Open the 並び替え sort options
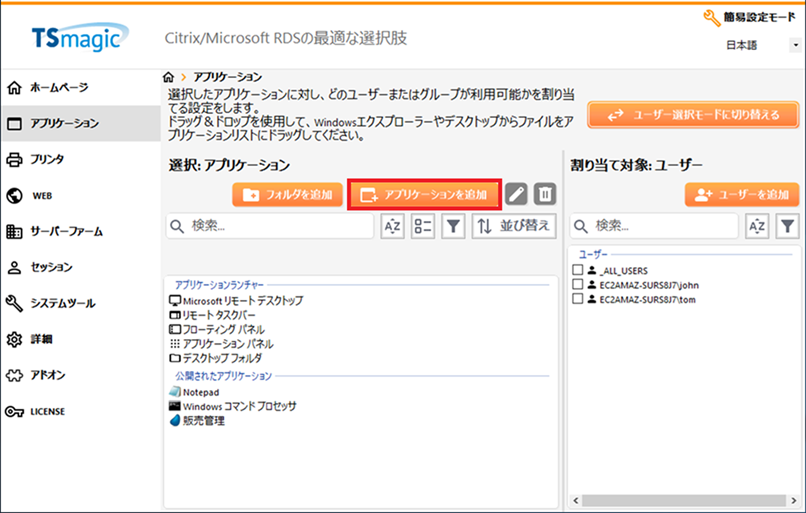The image size is (806, 513). (x=513, y=227)
